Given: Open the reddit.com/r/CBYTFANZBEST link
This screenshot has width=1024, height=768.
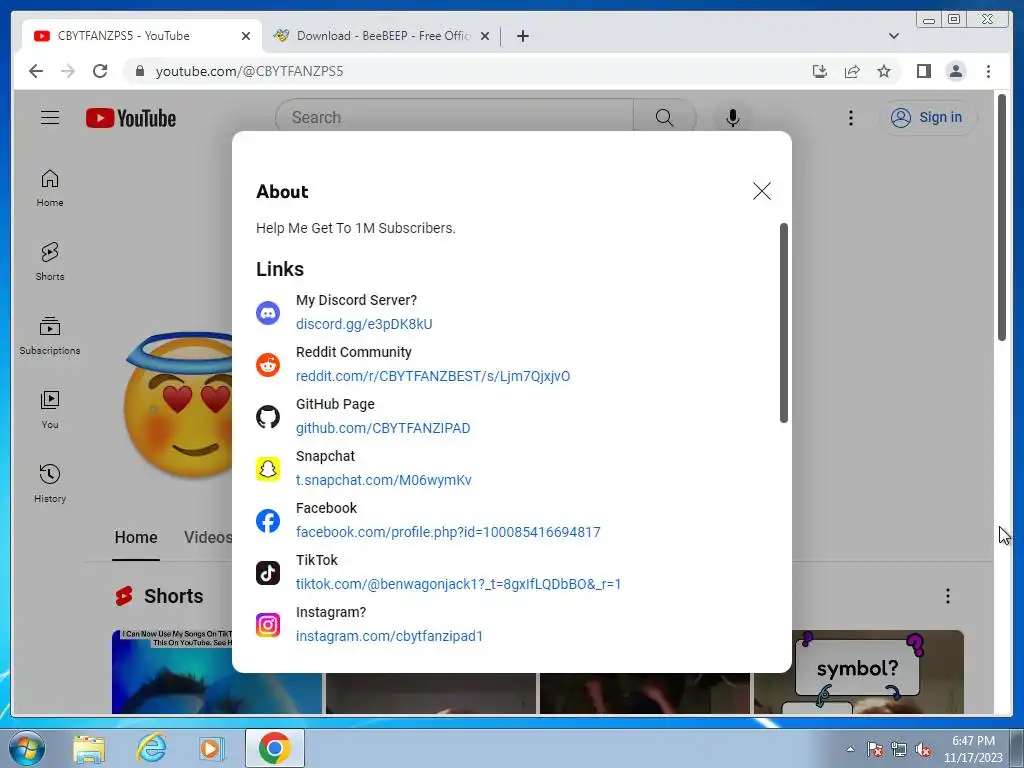Looking at the screenshot, I should 433,376.
